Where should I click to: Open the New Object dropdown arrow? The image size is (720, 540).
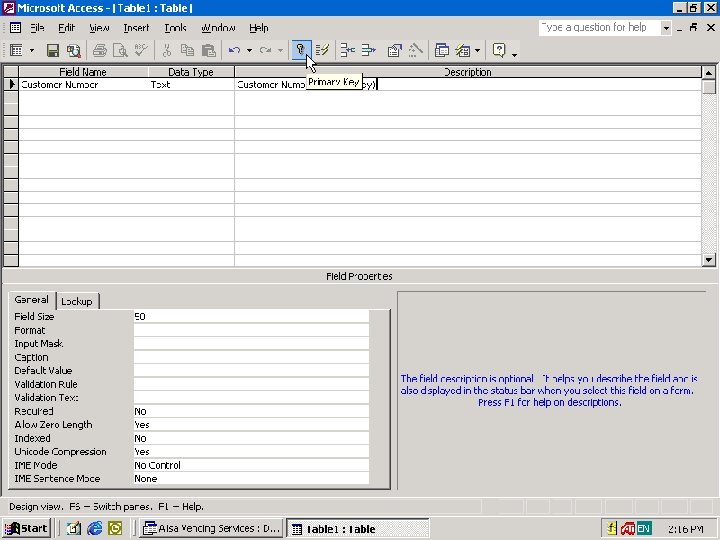click(478, 50)
